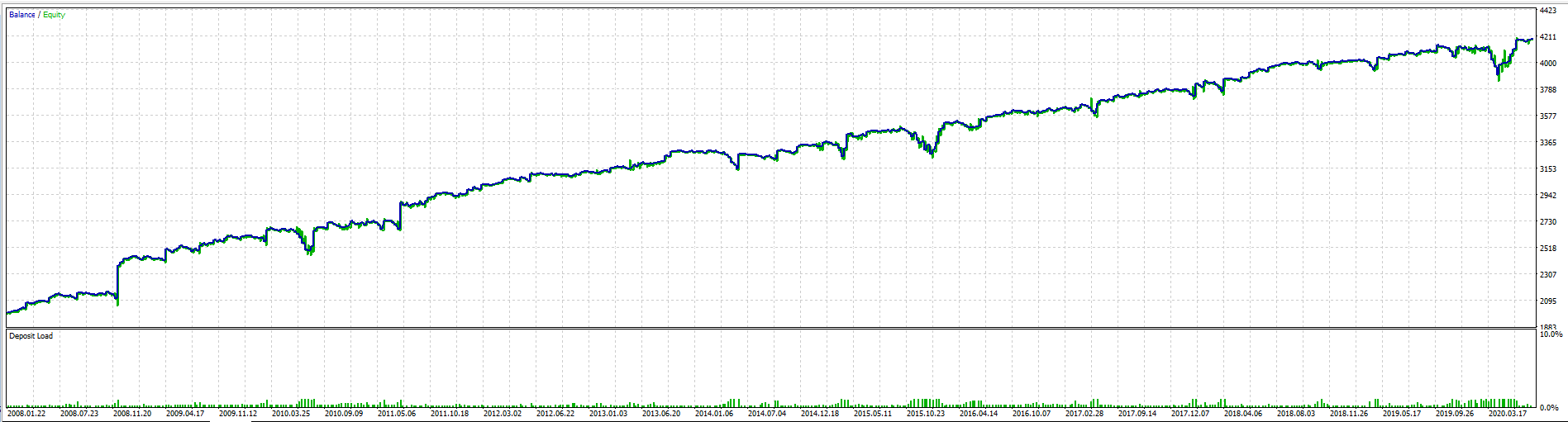Screen dimensions: 1568x422
Task: Click the 2095 value on the Y axis
Action: click(x=1548, y=301)
